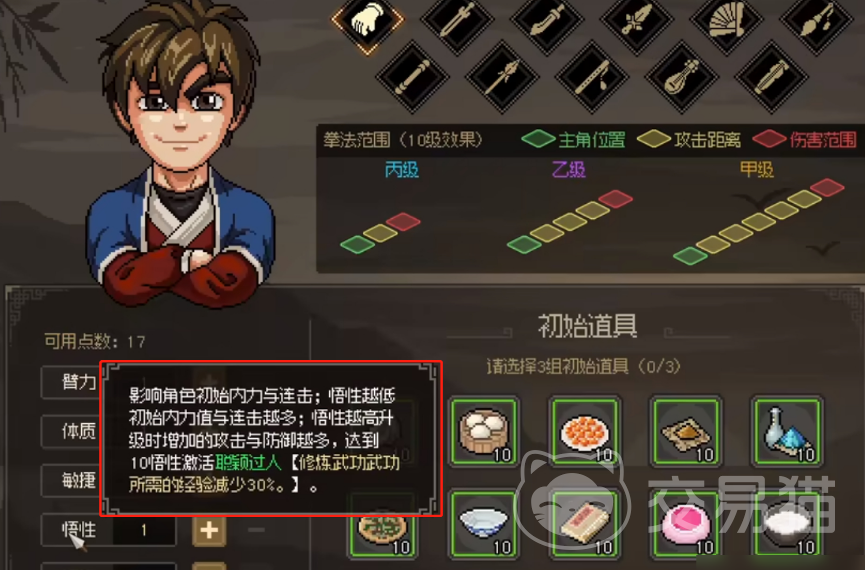The width and height of the screenshot is (865, 570).
Task: Click the 悟性 value field showing 1
Action: 144,530
